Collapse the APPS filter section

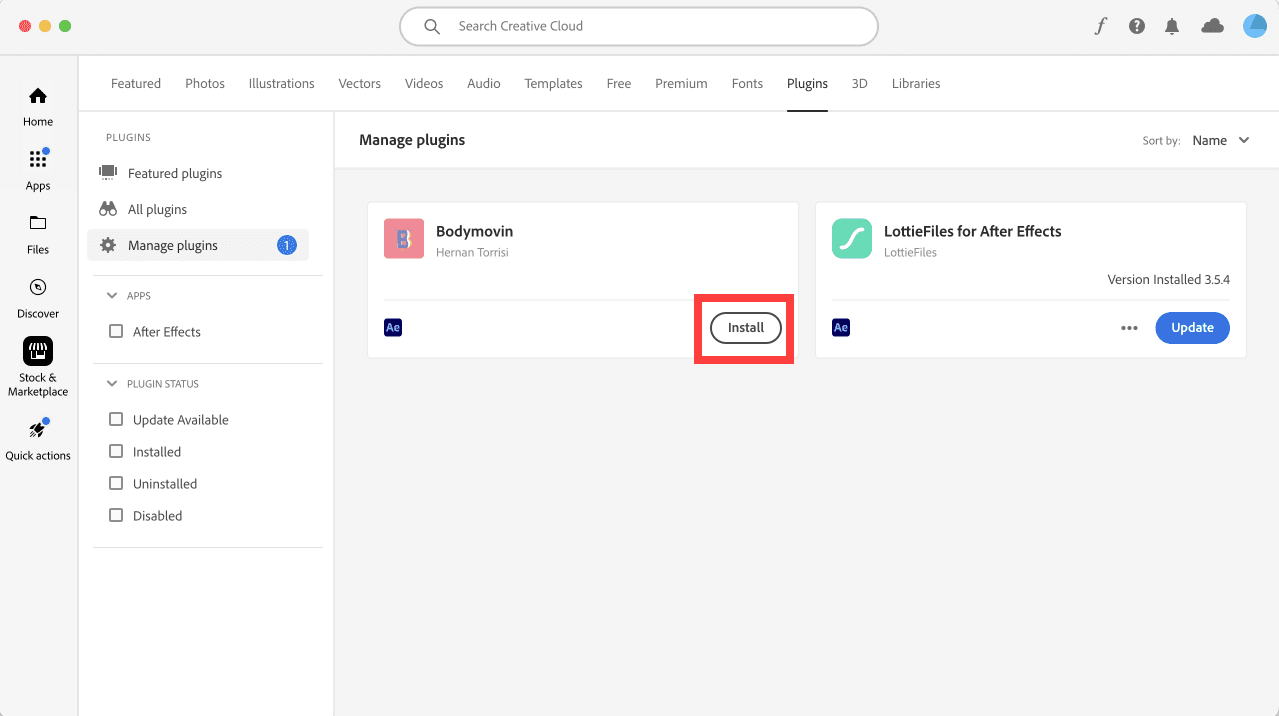112,296
